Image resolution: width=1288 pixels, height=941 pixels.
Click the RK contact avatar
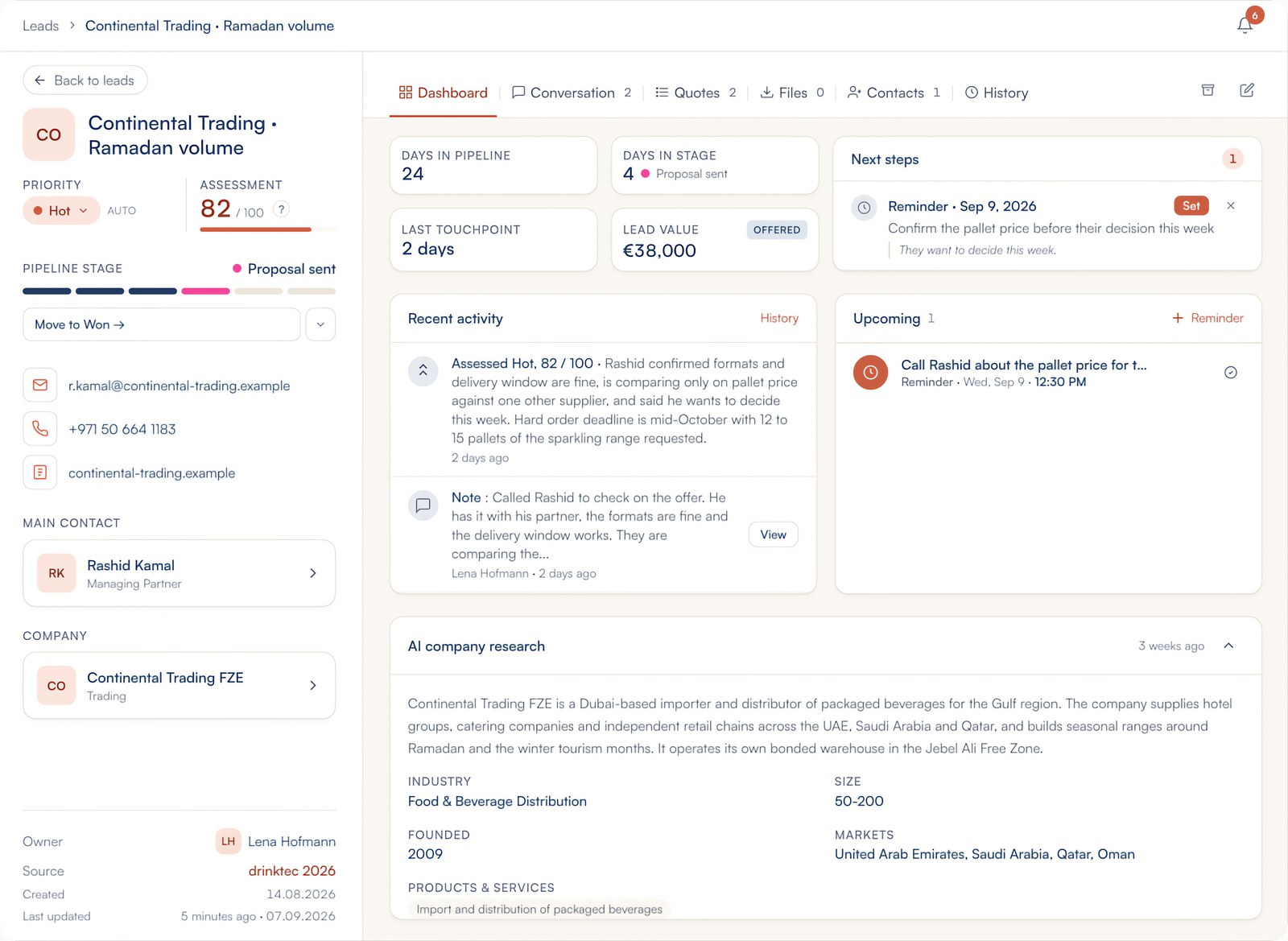click(x=56, y=573)
